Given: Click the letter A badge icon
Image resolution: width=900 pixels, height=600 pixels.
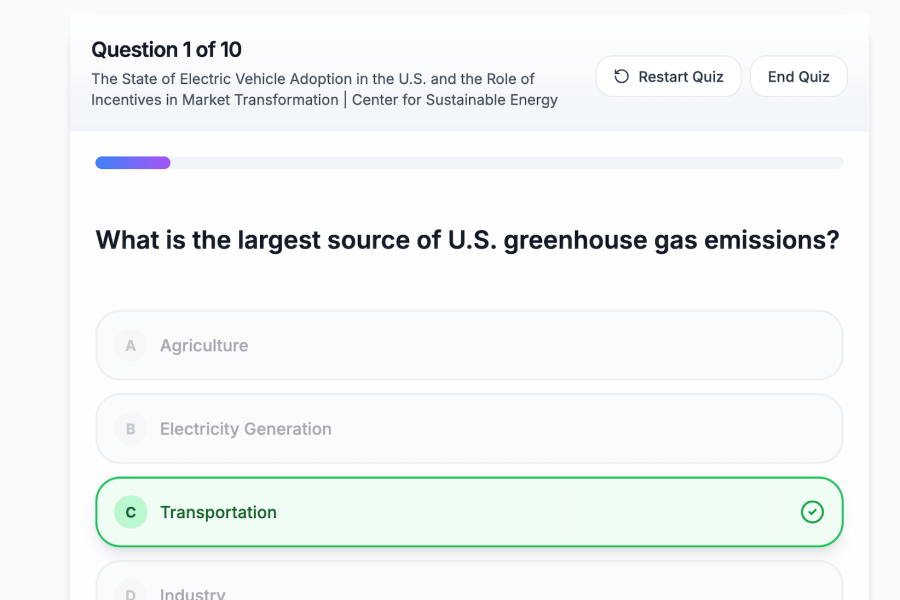Looking at the screenshot, I should pos(130,346).
